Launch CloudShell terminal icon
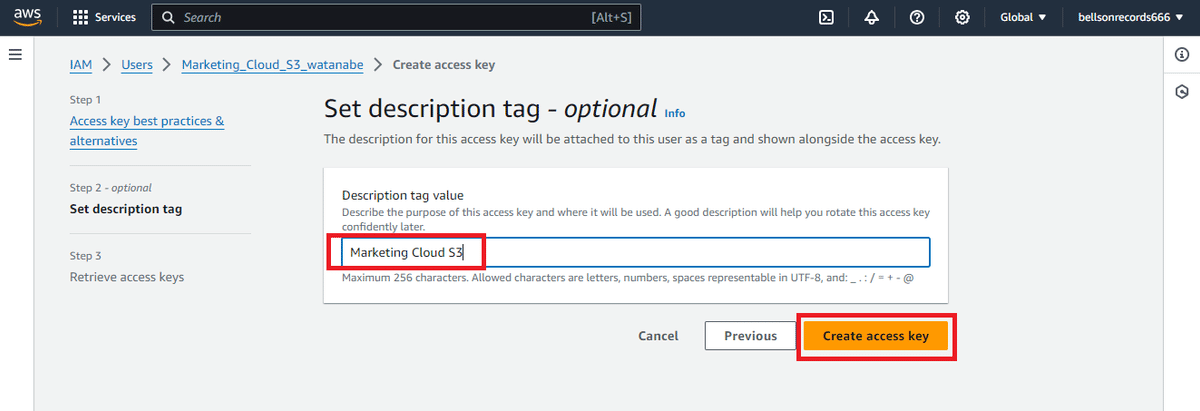 (x=827, y=17)
